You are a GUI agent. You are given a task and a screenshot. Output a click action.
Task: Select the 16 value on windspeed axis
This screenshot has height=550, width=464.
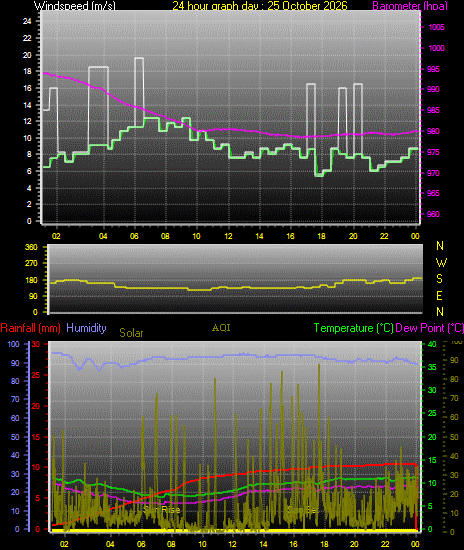27,88
